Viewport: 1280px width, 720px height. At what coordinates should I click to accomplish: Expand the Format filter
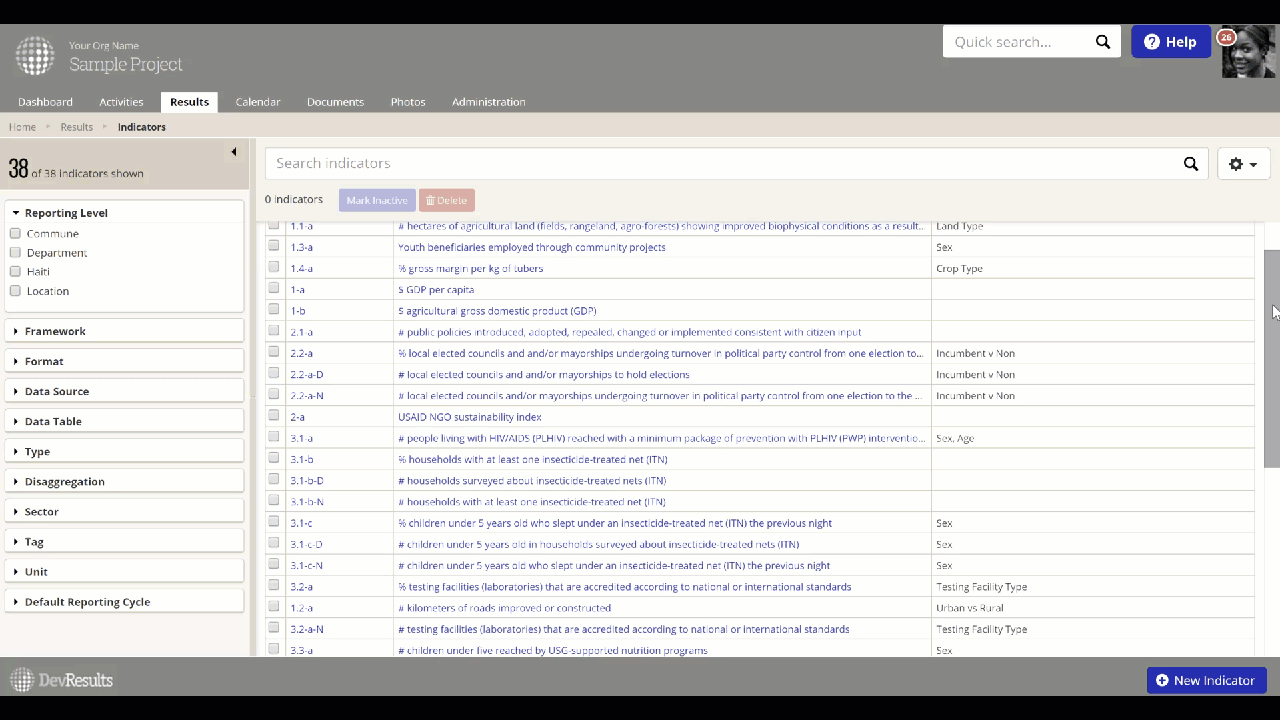pyautogui.click(x=124, y=361)
